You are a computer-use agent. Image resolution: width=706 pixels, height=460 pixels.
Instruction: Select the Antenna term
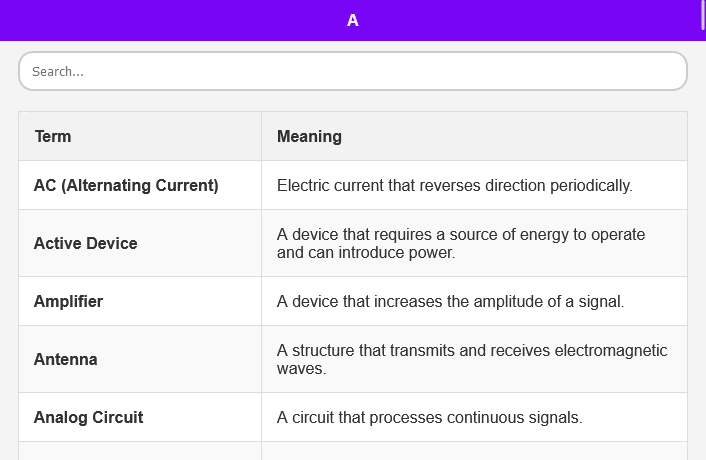(x=66, y=359)
